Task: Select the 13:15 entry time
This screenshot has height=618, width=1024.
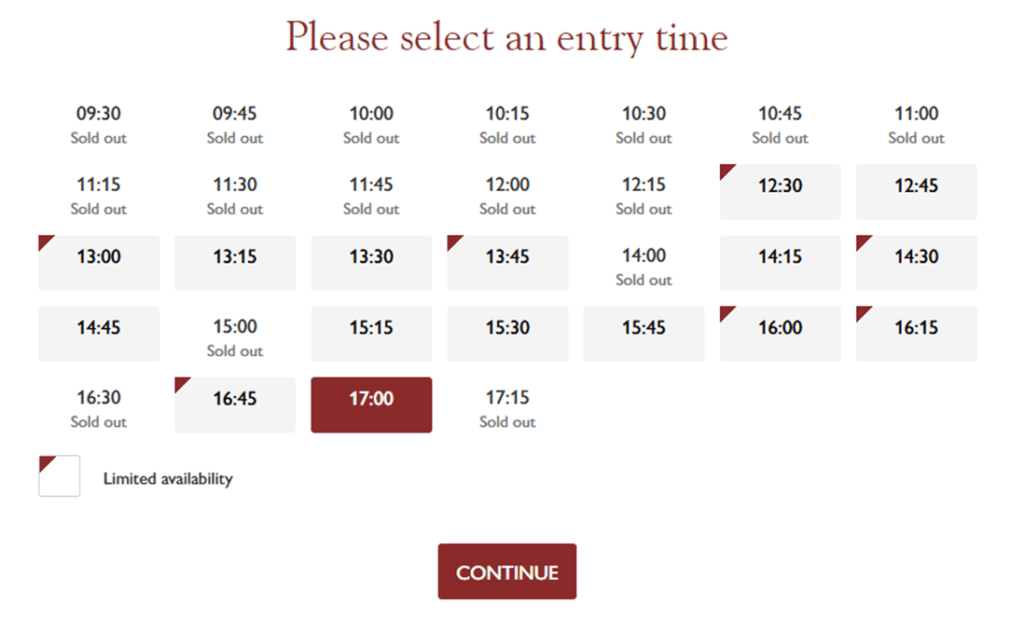Action: [x=235, y=263]
